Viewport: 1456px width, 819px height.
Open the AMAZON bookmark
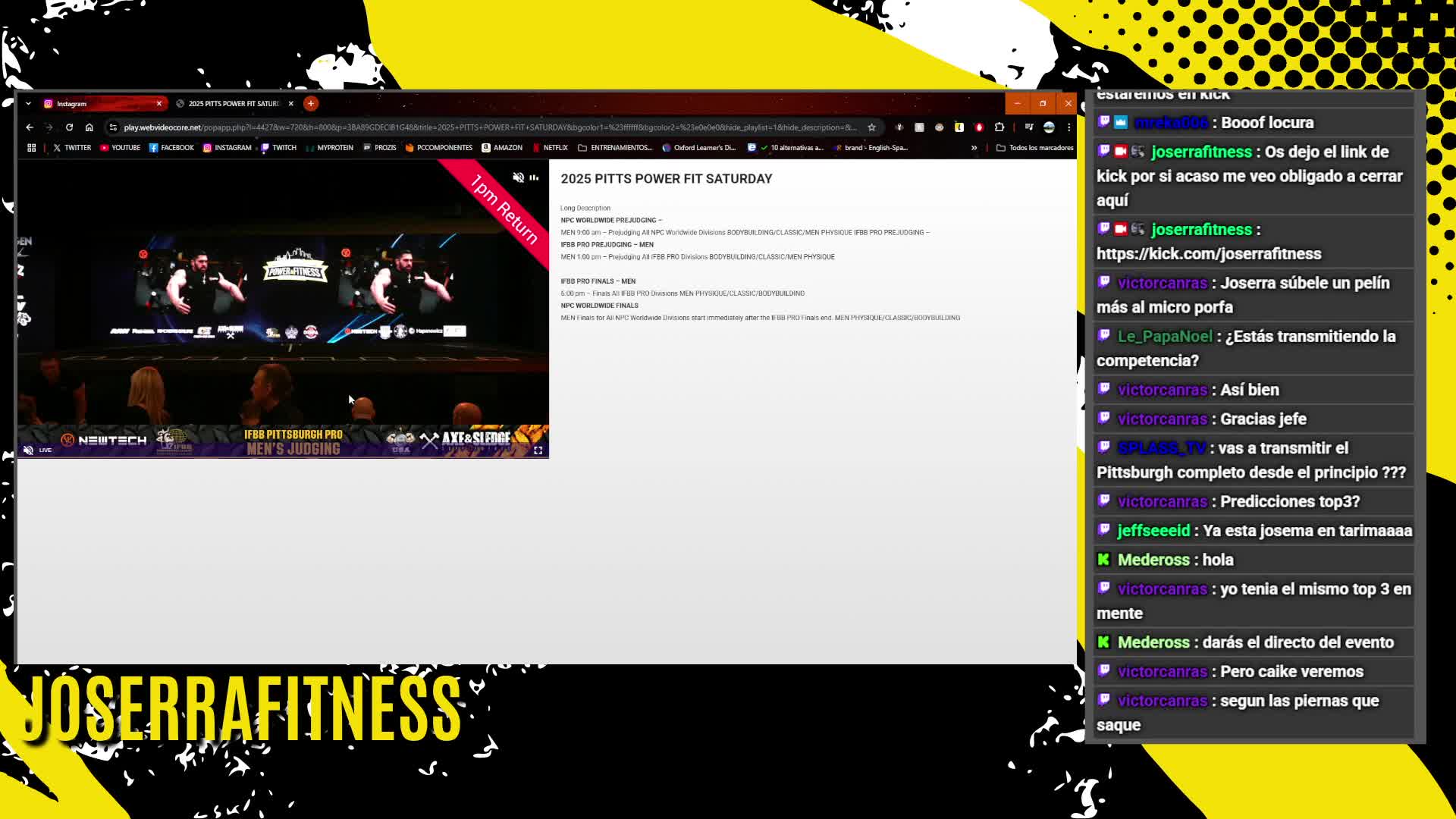pos(502,148)
